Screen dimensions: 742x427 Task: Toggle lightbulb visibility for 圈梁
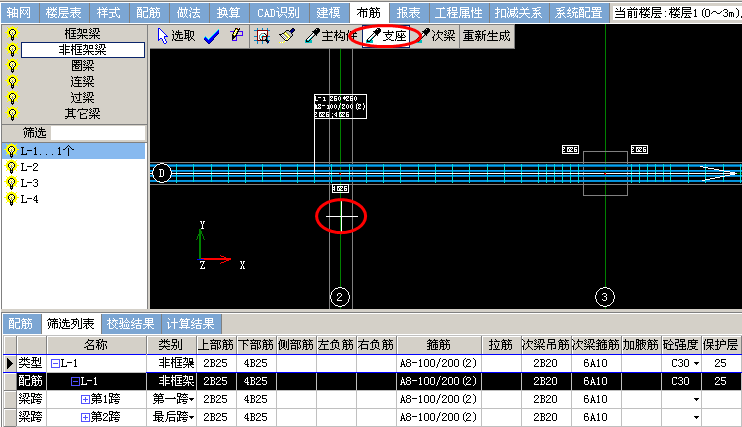click(12, 66)
